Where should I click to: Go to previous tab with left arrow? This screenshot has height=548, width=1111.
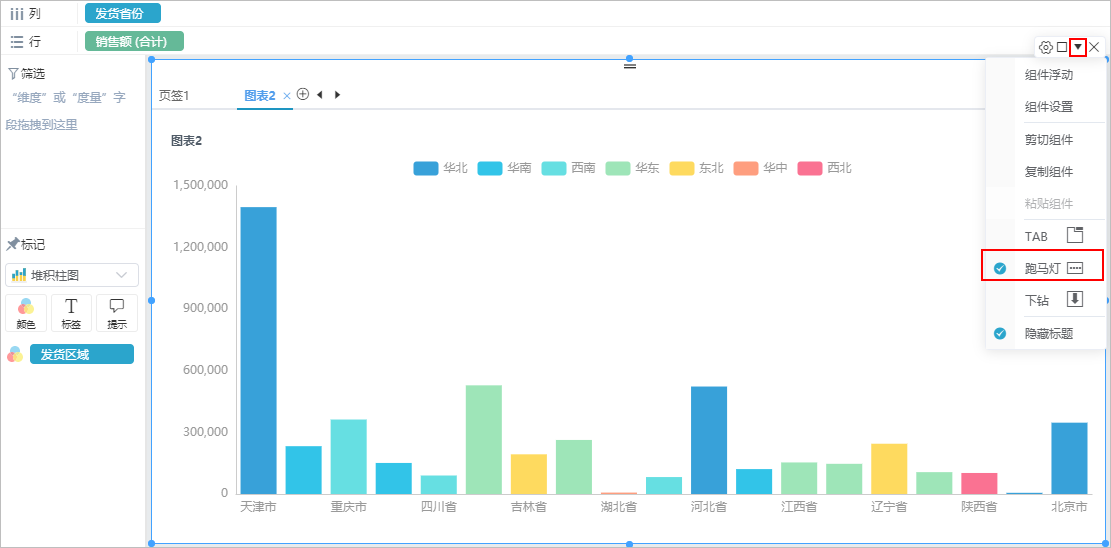(320, 94)
